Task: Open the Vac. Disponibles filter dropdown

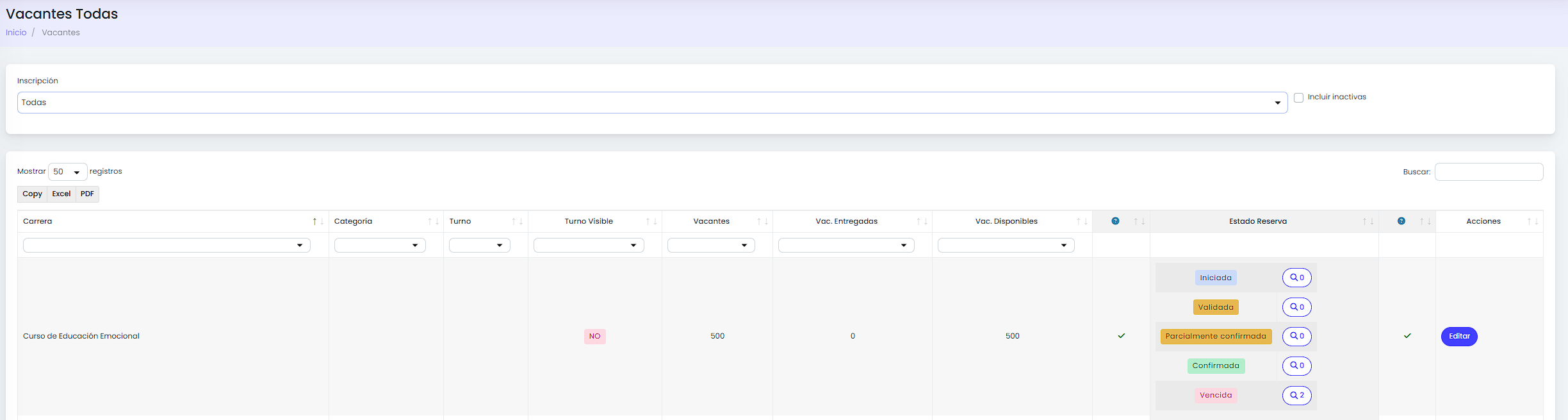Action: pyautogui.click(x=1006, y=245)
